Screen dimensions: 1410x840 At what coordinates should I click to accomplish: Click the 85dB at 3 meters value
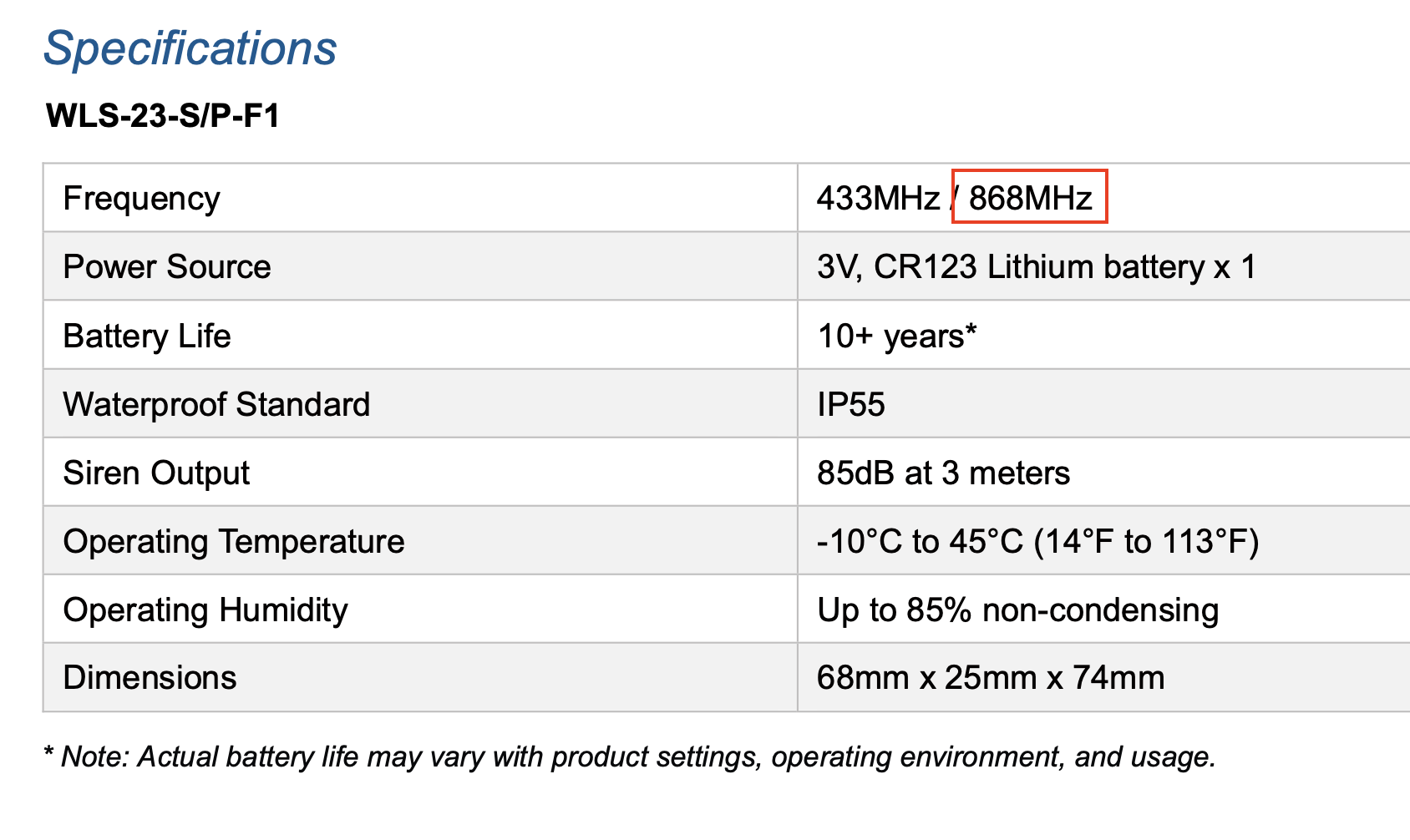(943, 473)
